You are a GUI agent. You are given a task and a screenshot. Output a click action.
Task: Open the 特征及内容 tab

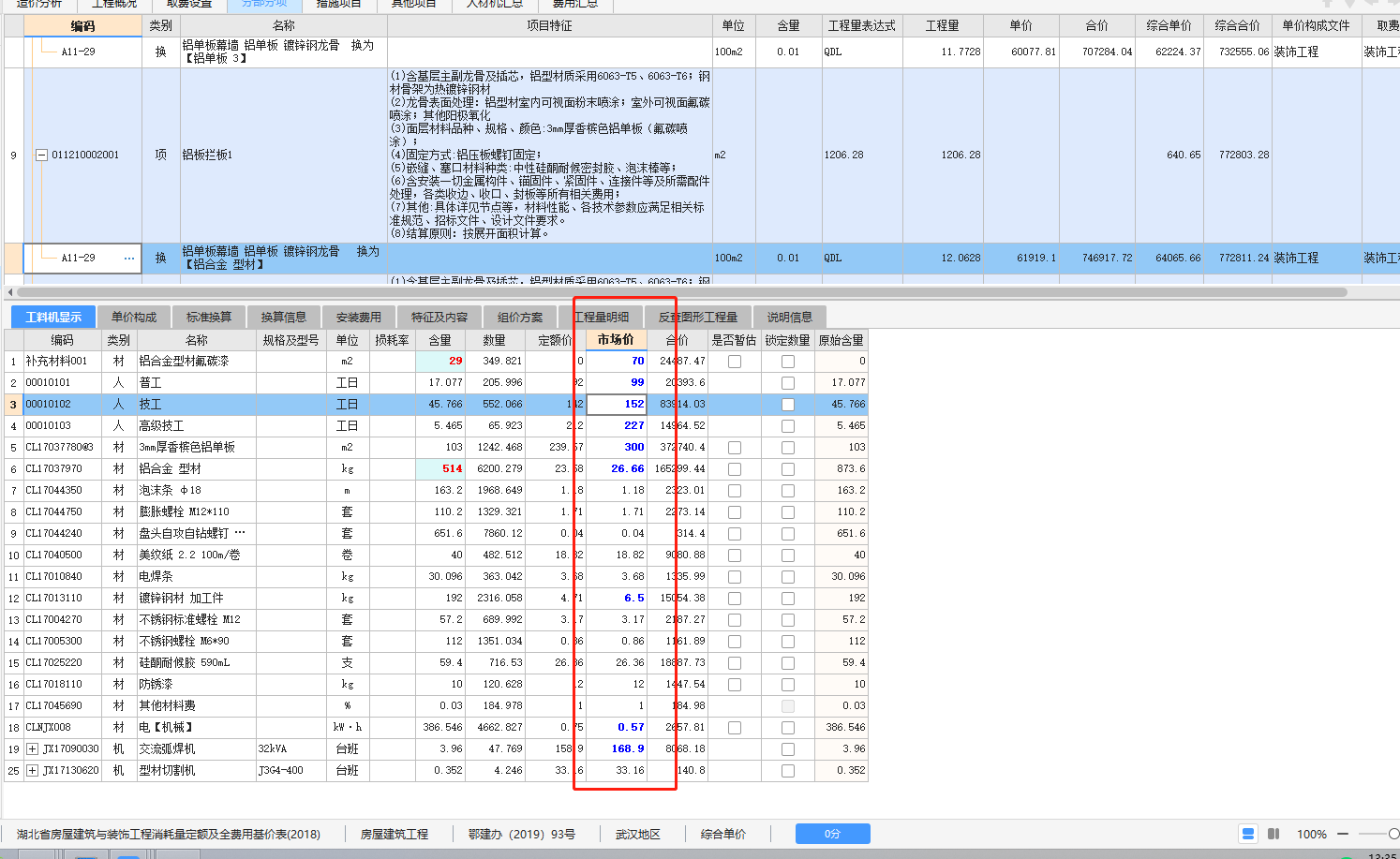[x=439, y=317]
